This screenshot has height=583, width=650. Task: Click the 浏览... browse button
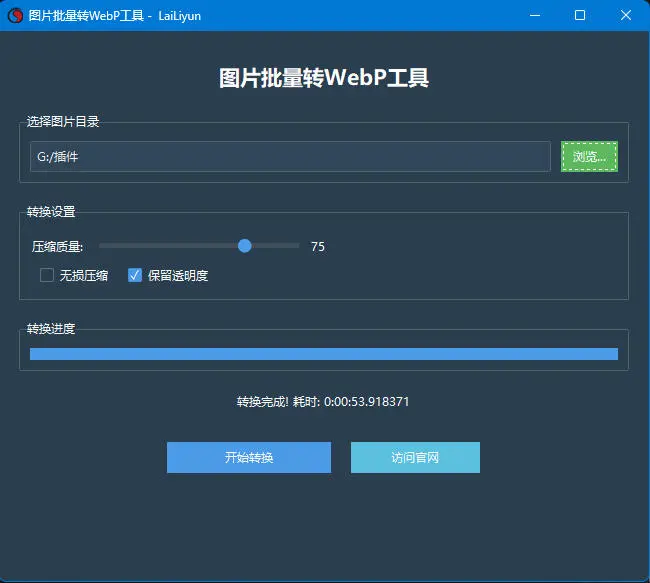[x=589, y=156]
